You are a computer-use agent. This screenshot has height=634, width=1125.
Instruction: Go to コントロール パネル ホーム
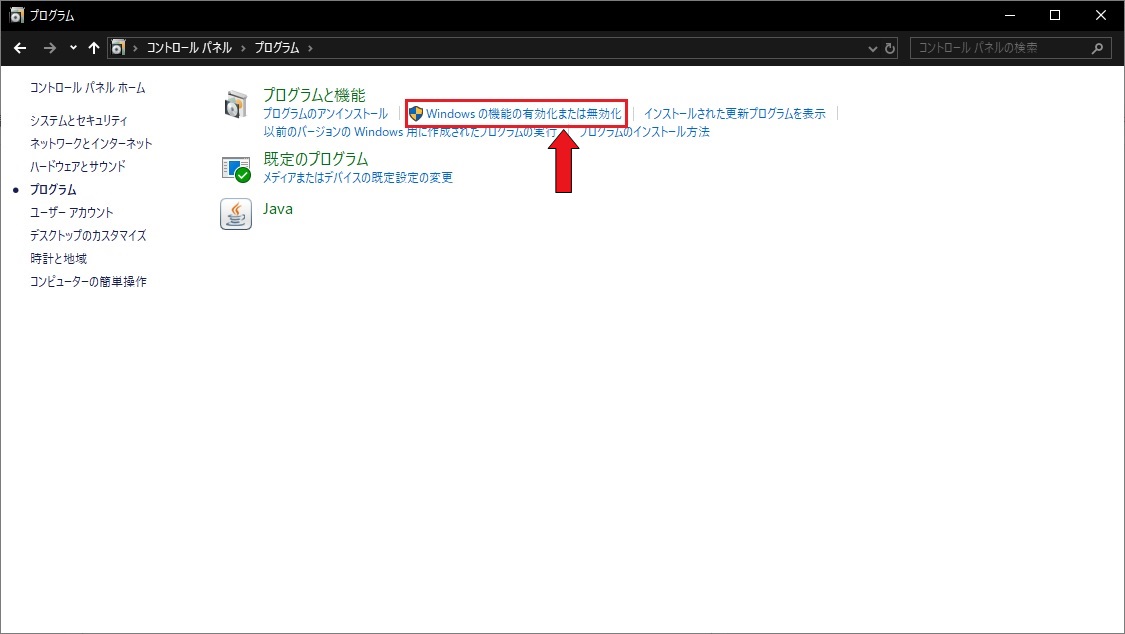(x=88, y=87)
